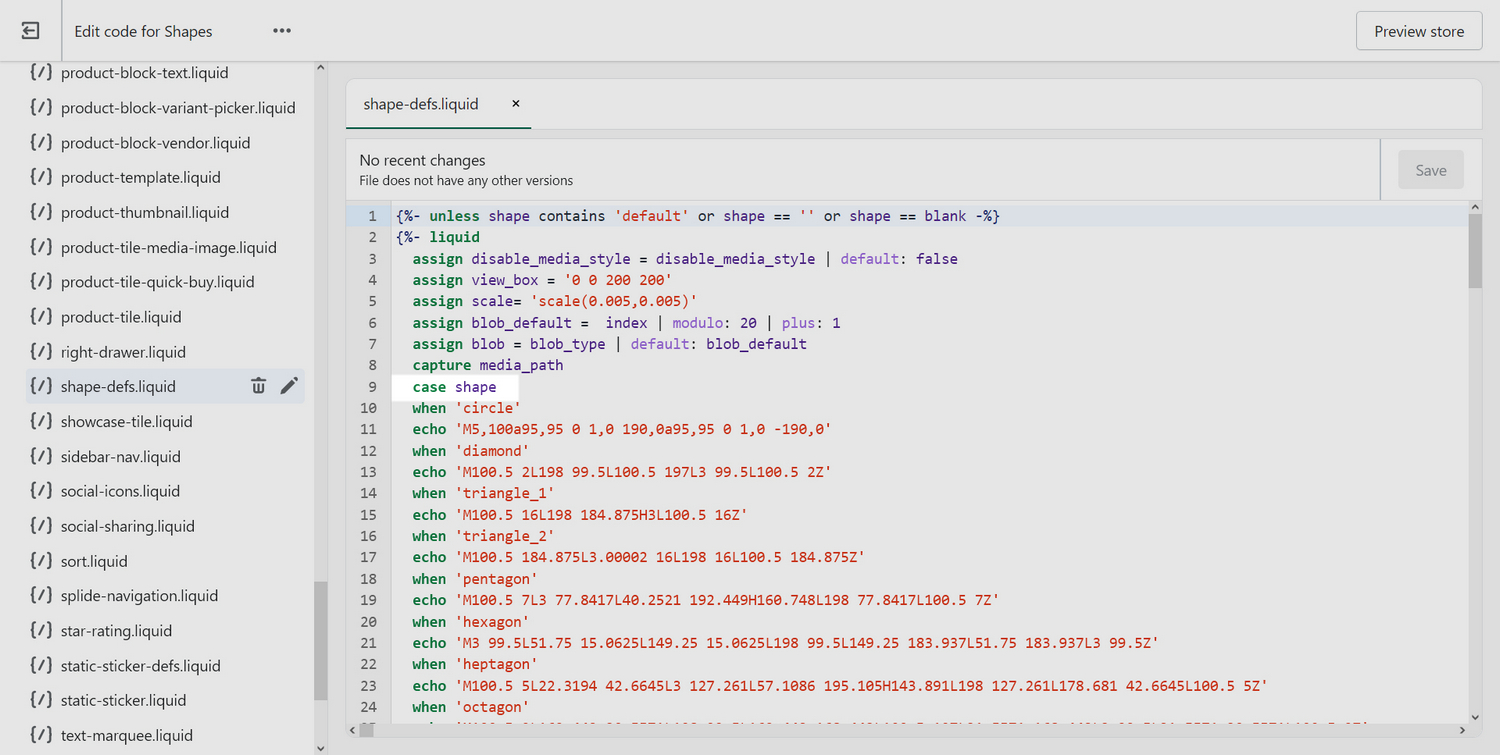The width and height of the screenshot is (1500, 755).
Task: Open splide-navigation.liquid file
Action: (139, 595)
